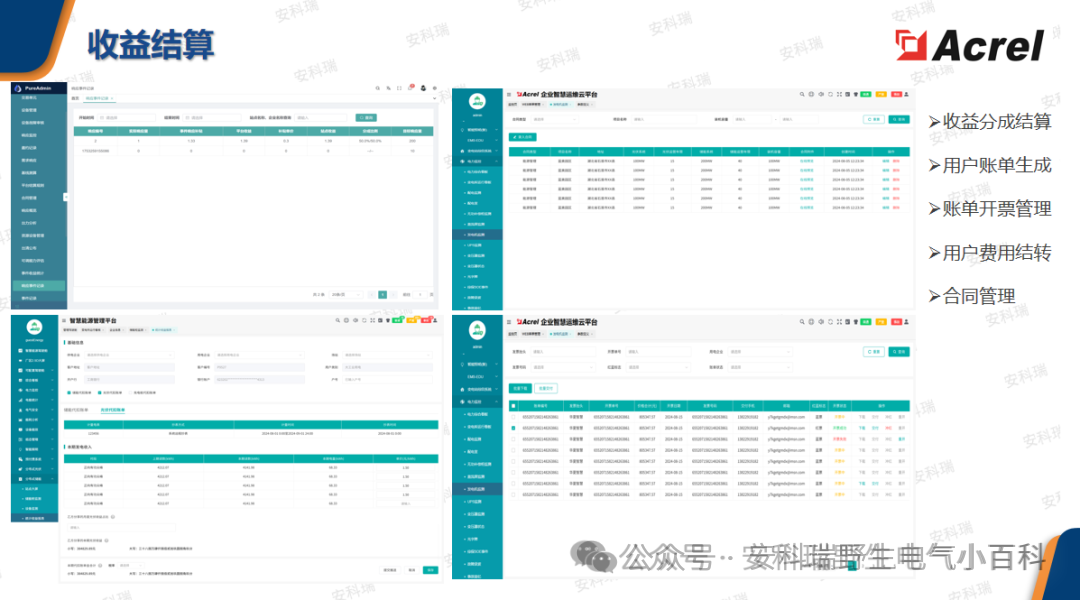Viewport: 1080px width, 600px height.
Task: Click hamburger menu icon in contract list window
Action: coord(509,94)
